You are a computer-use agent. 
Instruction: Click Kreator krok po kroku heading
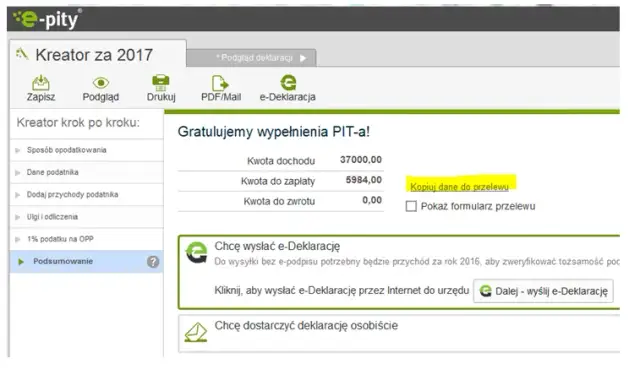click(x=78, y=122)
